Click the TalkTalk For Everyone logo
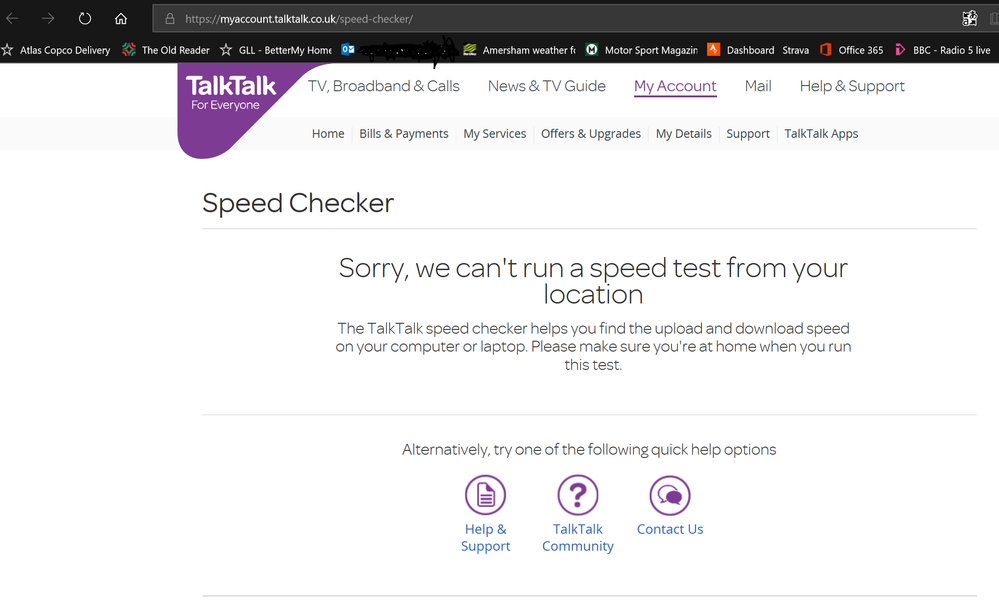The width and height of the screenshot is (999, 600). (x=230, y=93)
